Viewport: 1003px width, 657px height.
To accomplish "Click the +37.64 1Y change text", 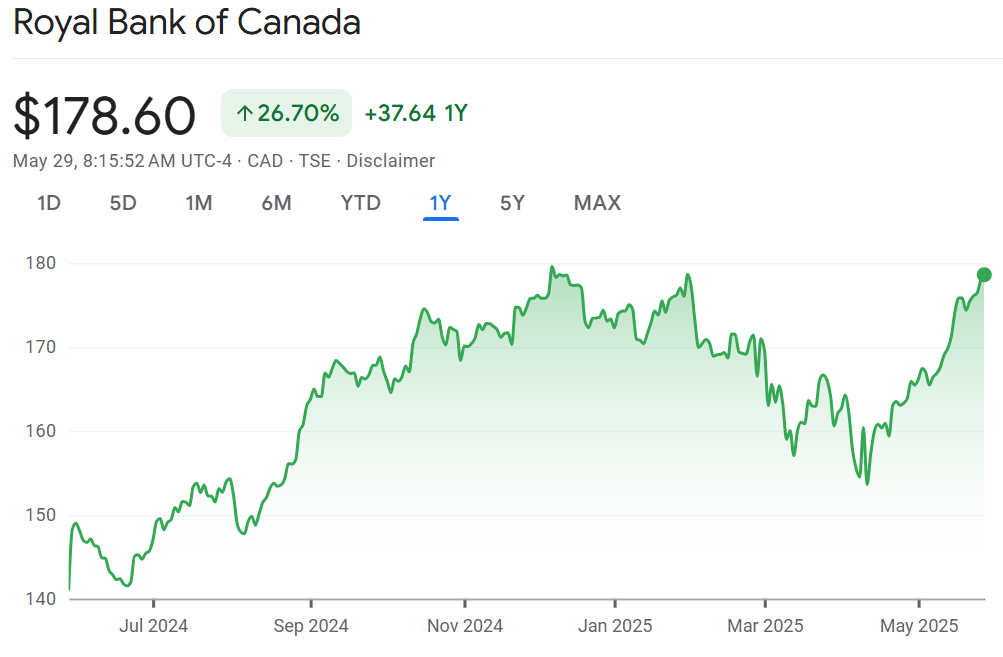I will point(416,113).
